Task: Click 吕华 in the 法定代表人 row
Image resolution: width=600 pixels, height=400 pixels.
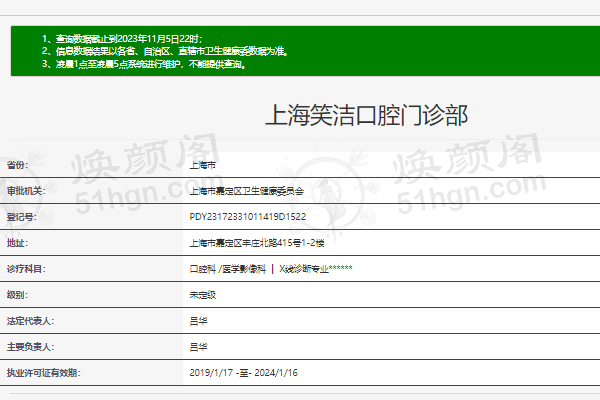Action: (x=198, y=321)
